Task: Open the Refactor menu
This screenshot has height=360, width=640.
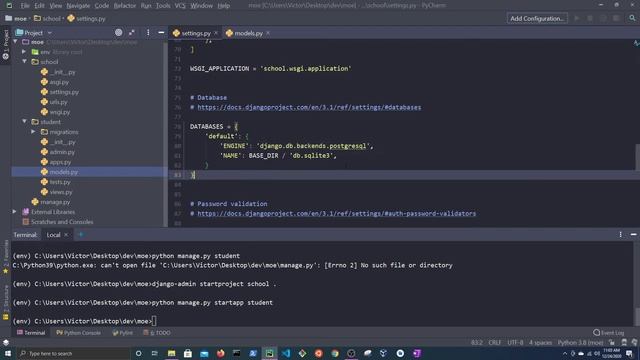Action: (125, 6)
